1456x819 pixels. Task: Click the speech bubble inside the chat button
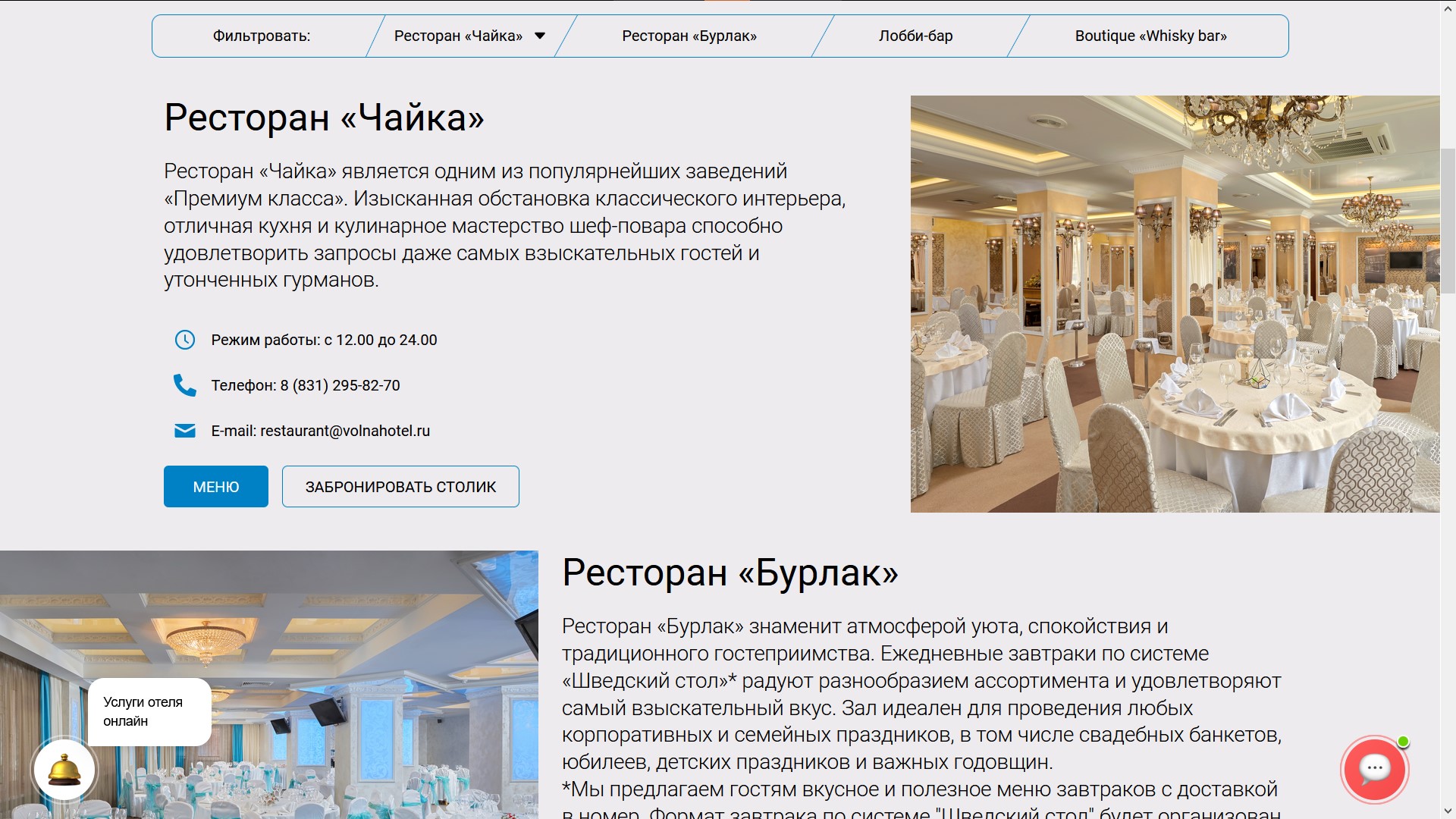point(1376,769)
